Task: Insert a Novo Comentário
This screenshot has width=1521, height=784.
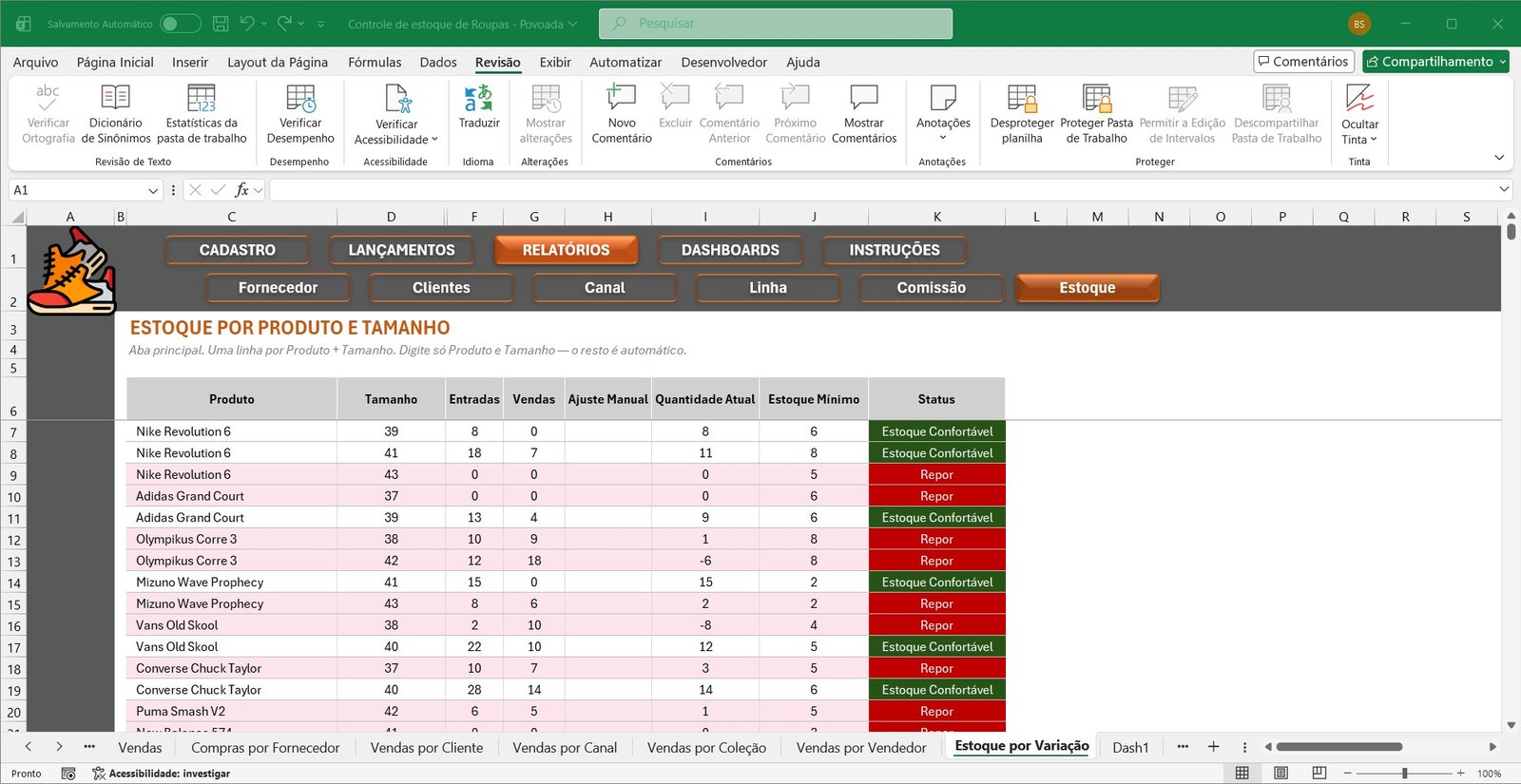Action: (622, 114)
